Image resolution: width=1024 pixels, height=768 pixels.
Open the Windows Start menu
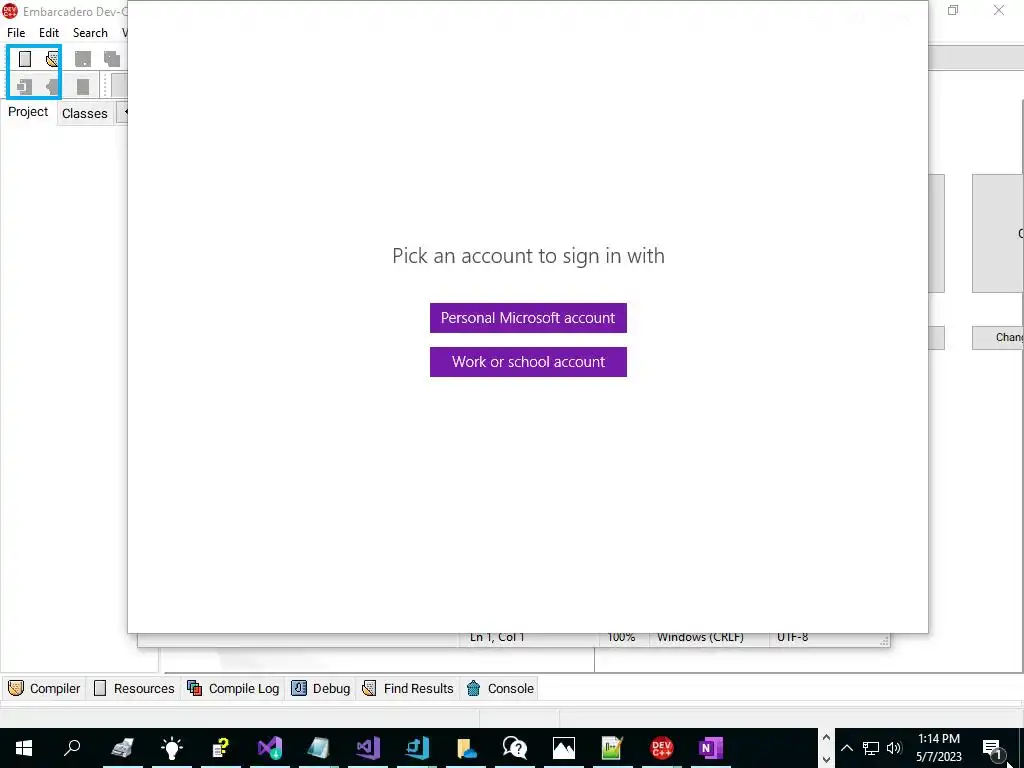point(24,748)
